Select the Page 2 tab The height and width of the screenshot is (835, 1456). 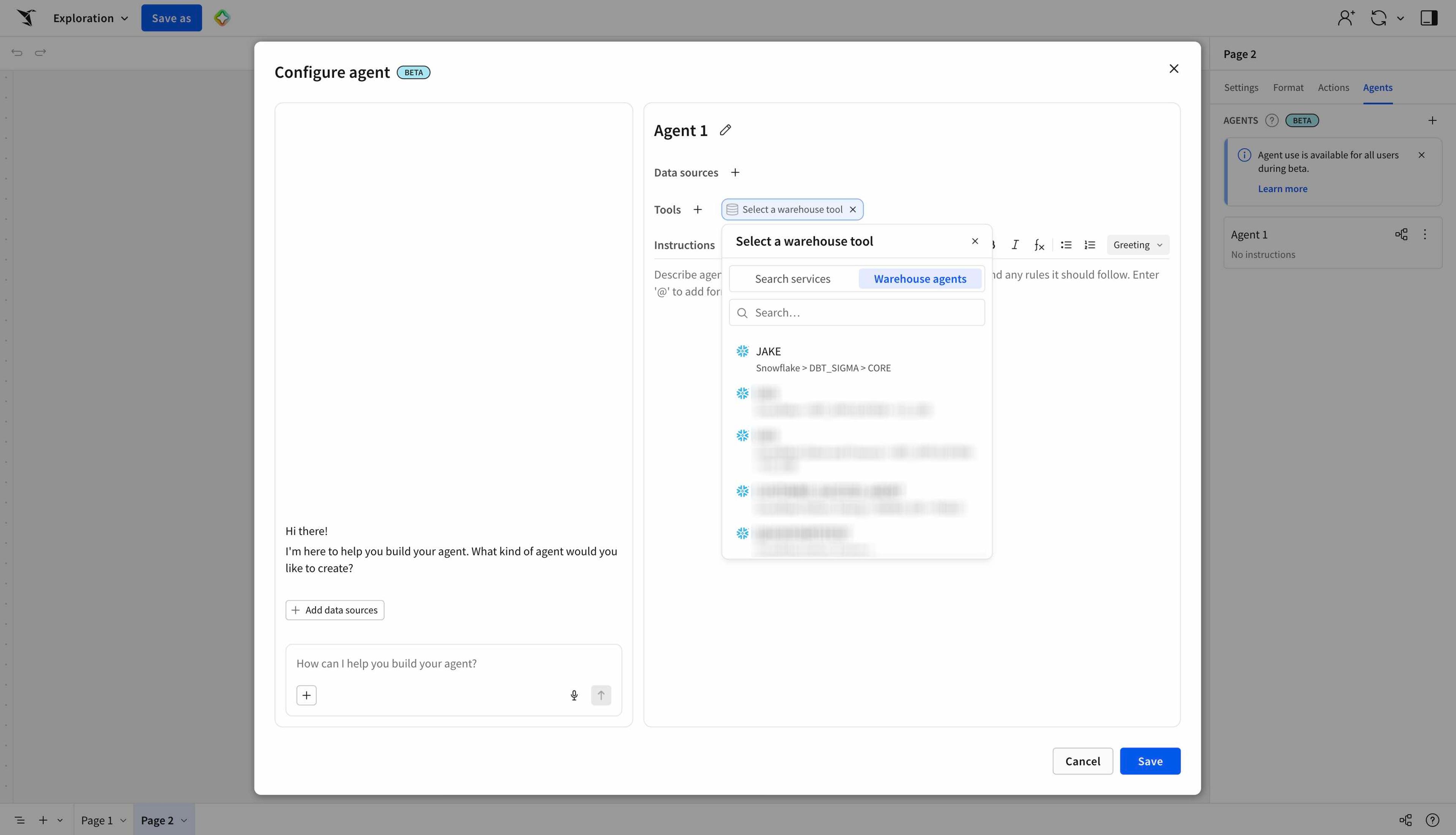[x=157, y=821]
